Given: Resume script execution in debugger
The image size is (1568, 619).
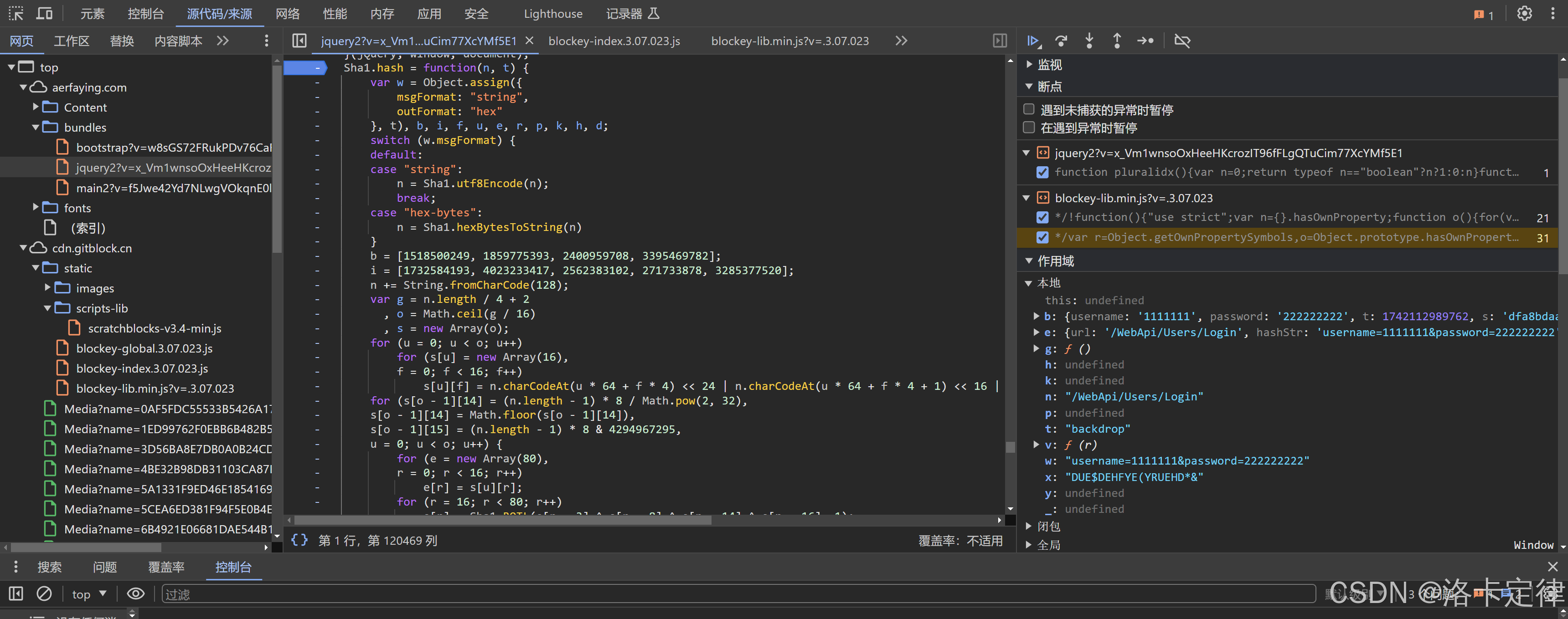Looking at the screenshot, I should (x=1033, y=41).
